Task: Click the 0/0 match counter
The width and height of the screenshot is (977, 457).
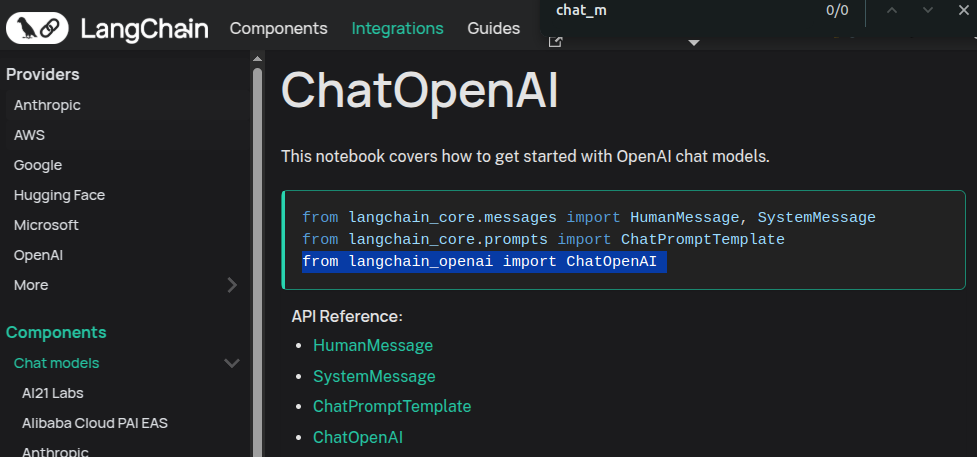Action: [837, 11]
